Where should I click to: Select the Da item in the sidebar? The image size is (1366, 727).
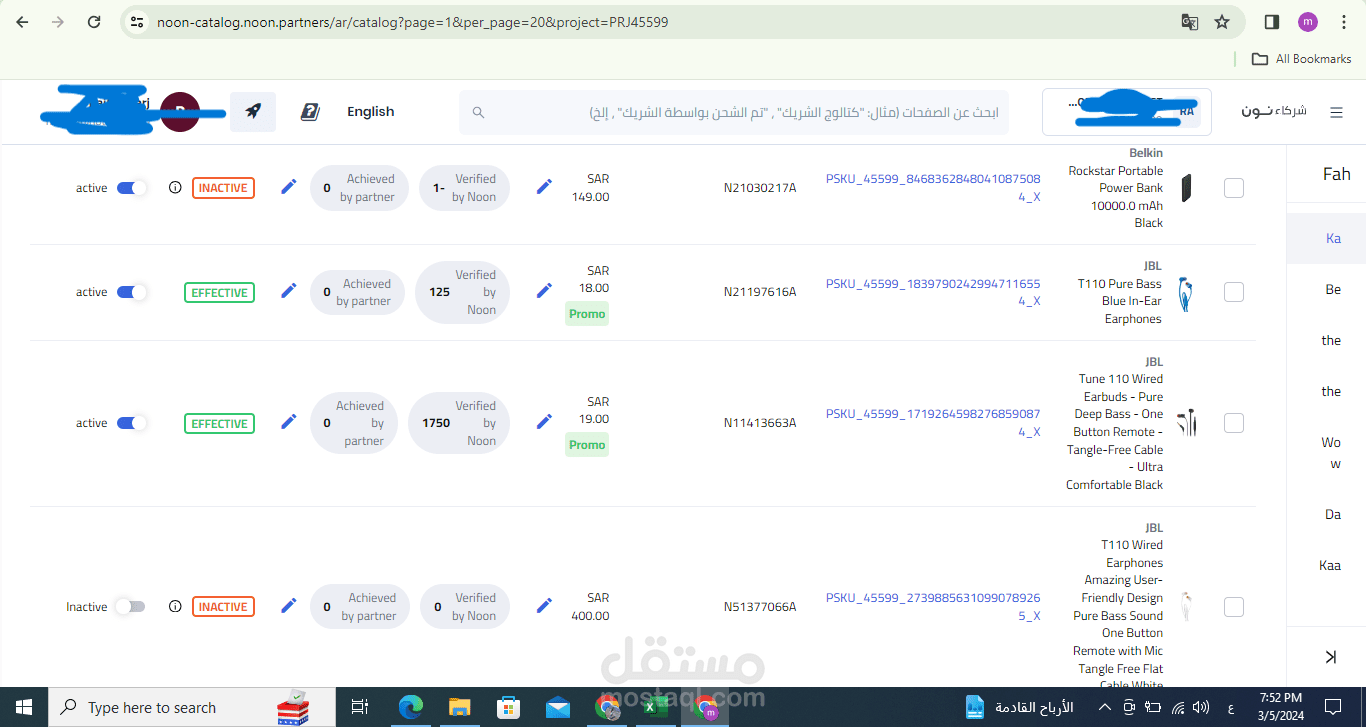click(x=1333, y=514)
